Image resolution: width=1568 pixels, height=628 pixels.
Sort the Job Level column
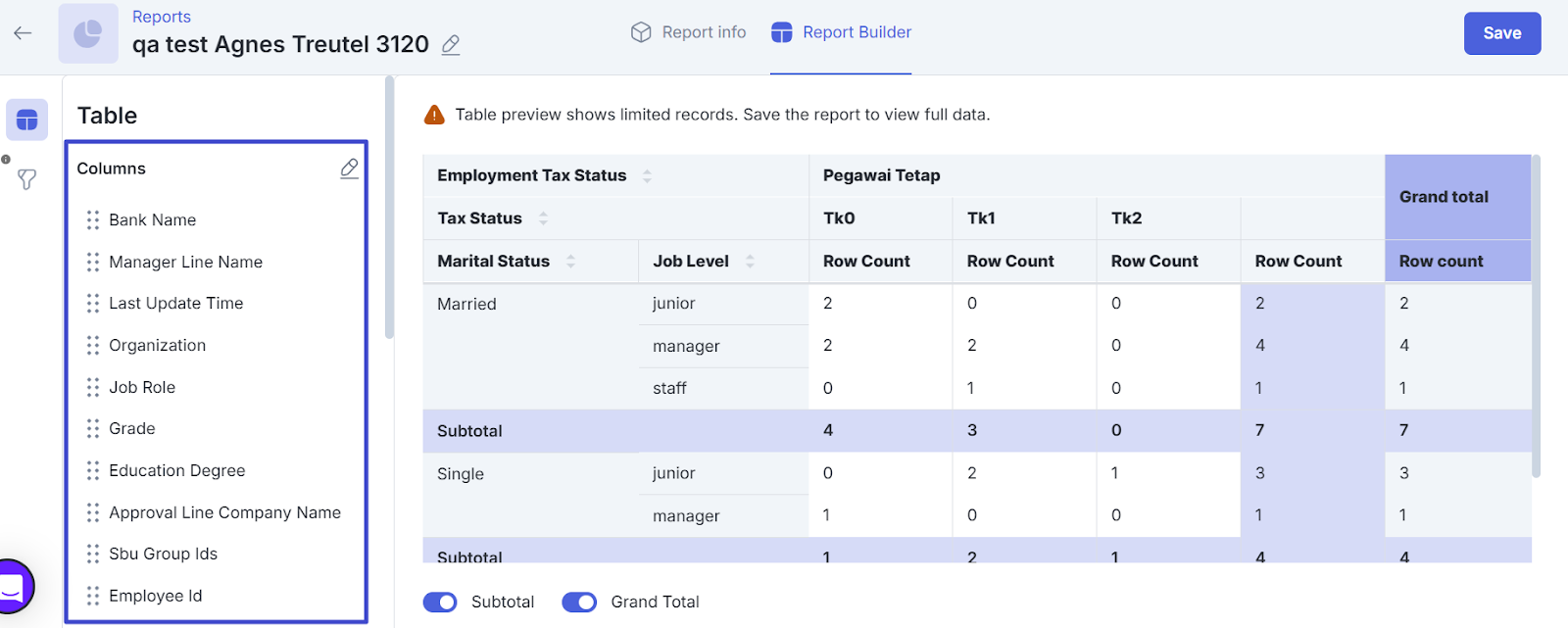click(750, 262)
